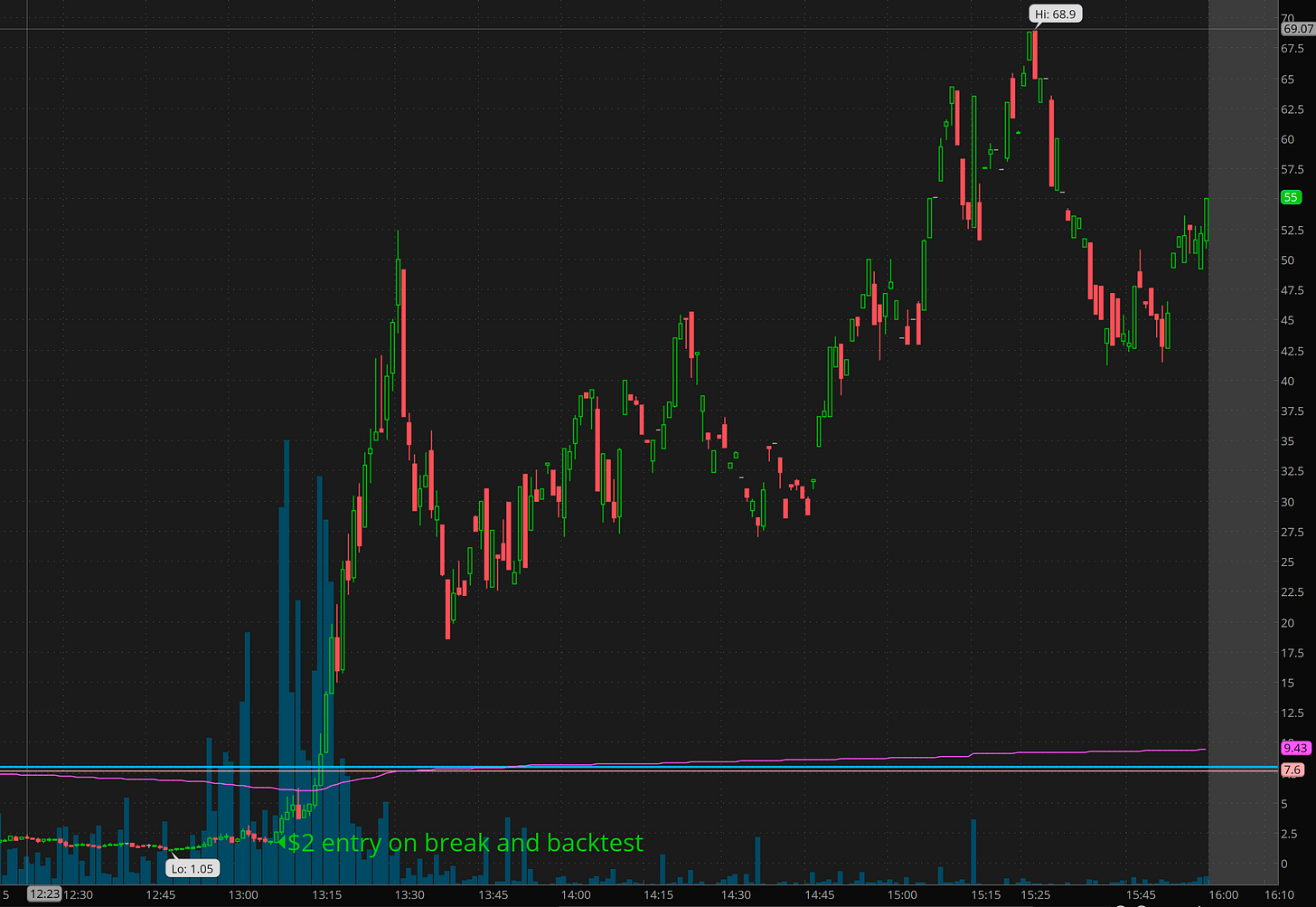Click the 27.5 price axis label
The image size is (1316, 907).
(1292, 532)
